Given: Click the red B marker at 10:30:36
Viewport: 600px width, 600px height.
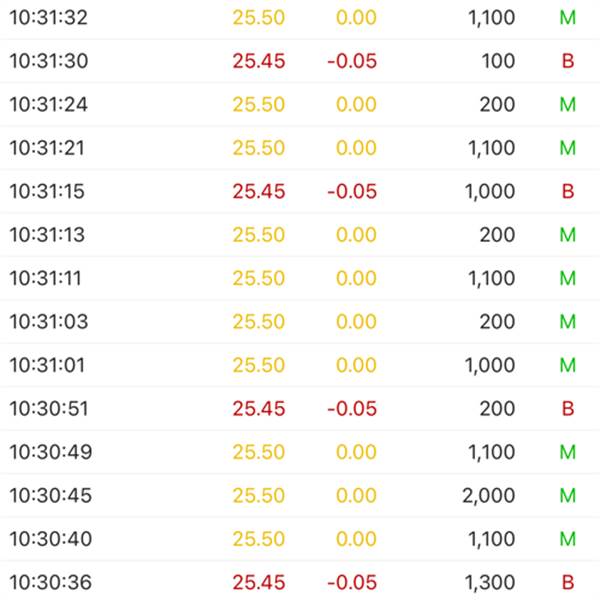Looking at the screenshot, I should [x=568, y=582].
